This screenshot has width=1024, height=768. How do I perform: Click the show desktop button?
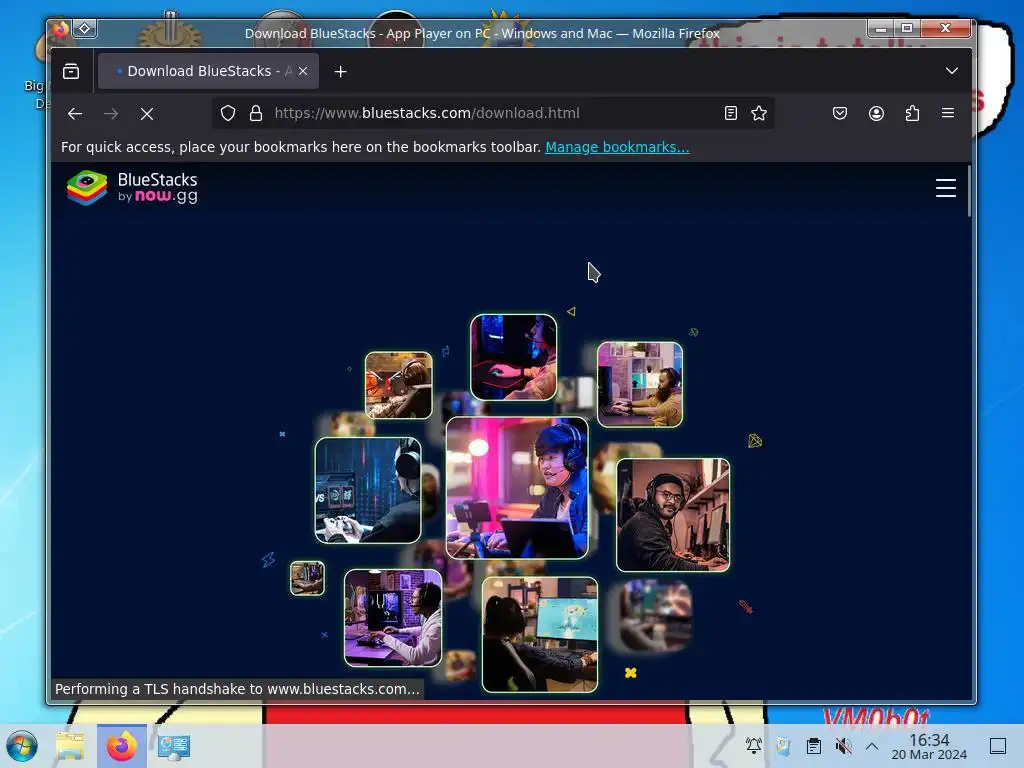coord(998,745)
